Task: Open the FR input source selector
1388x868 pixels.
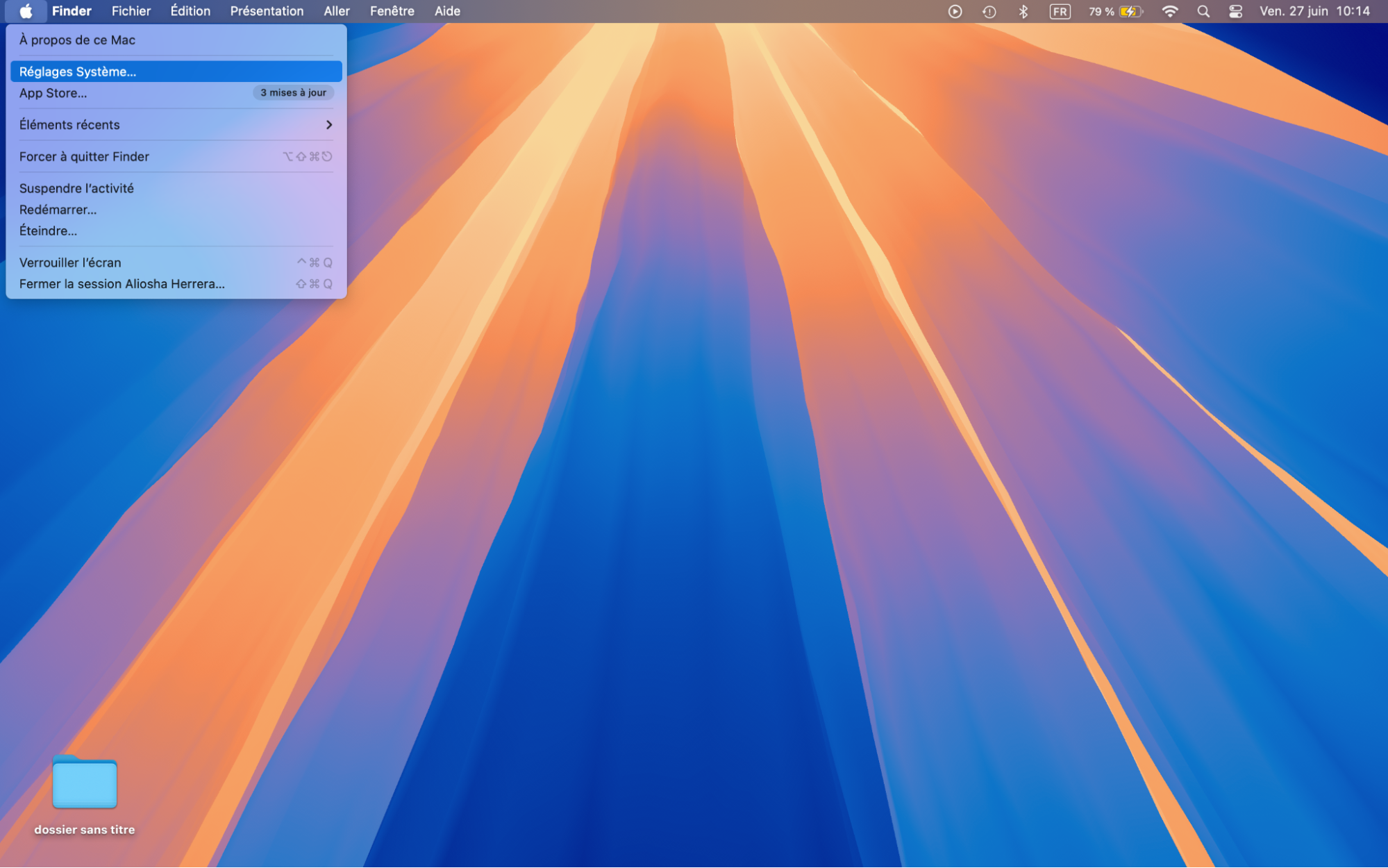Action: (1059, 10)
